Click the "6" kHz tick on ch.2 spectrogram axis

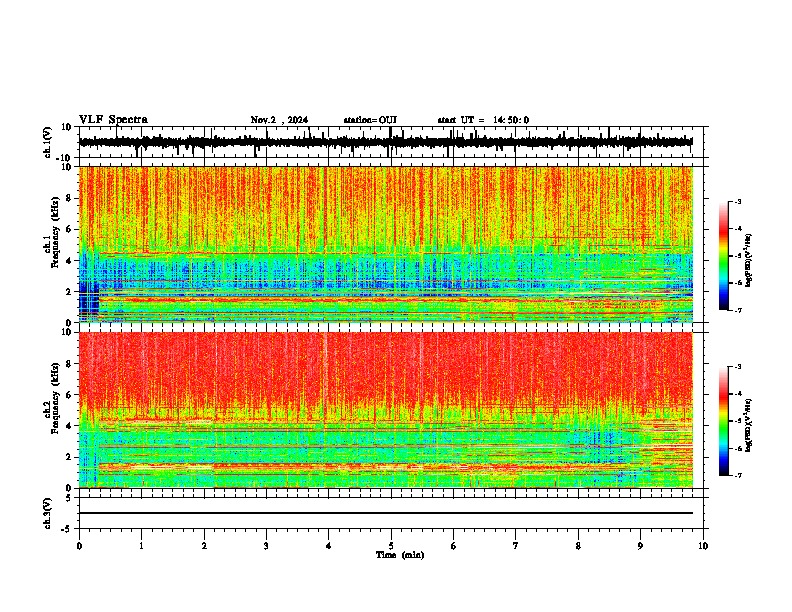click(69, 395)
